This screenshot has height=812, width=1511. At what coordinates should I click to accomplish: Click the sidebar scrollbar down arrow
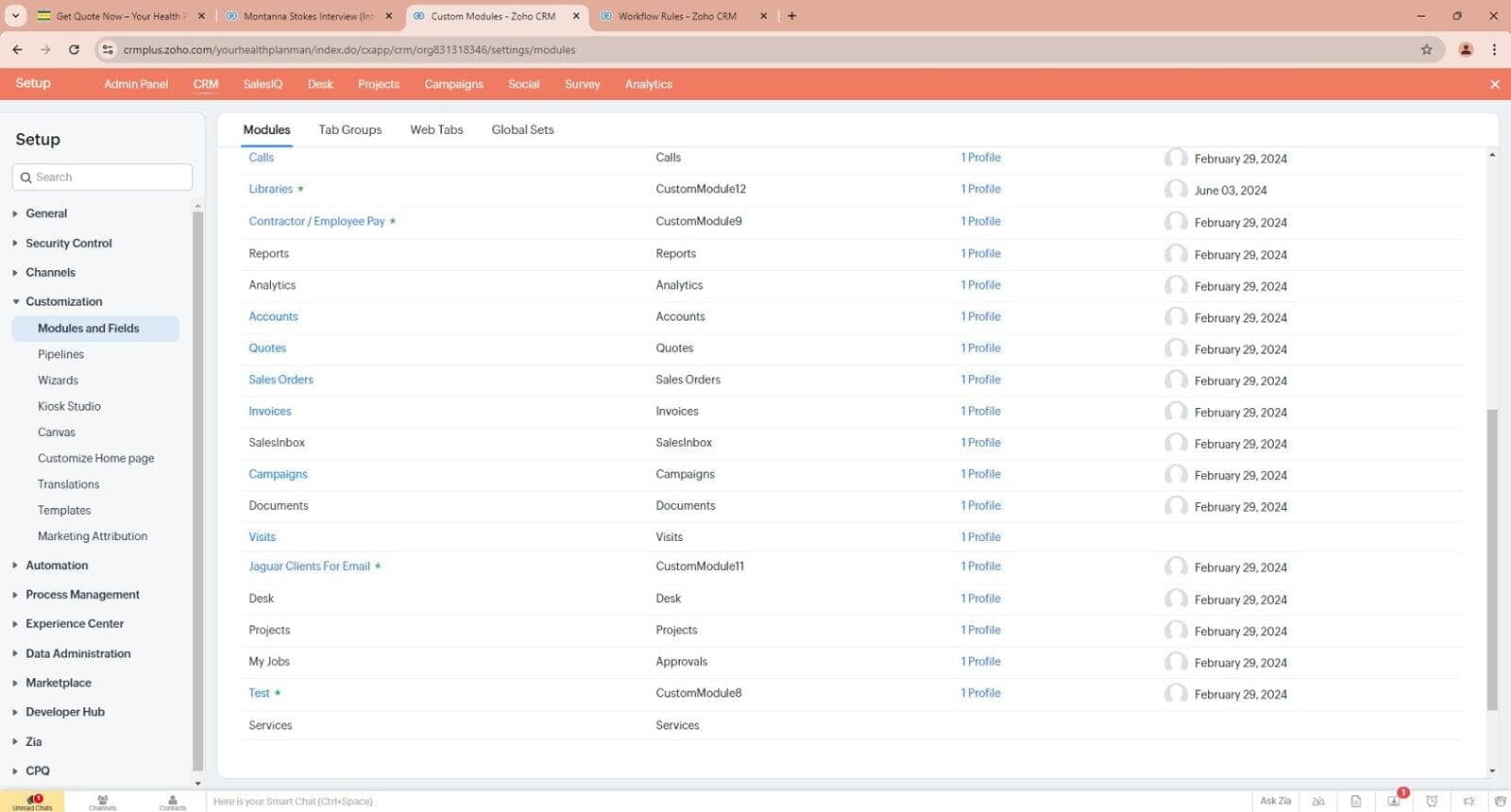pos(197,783)
